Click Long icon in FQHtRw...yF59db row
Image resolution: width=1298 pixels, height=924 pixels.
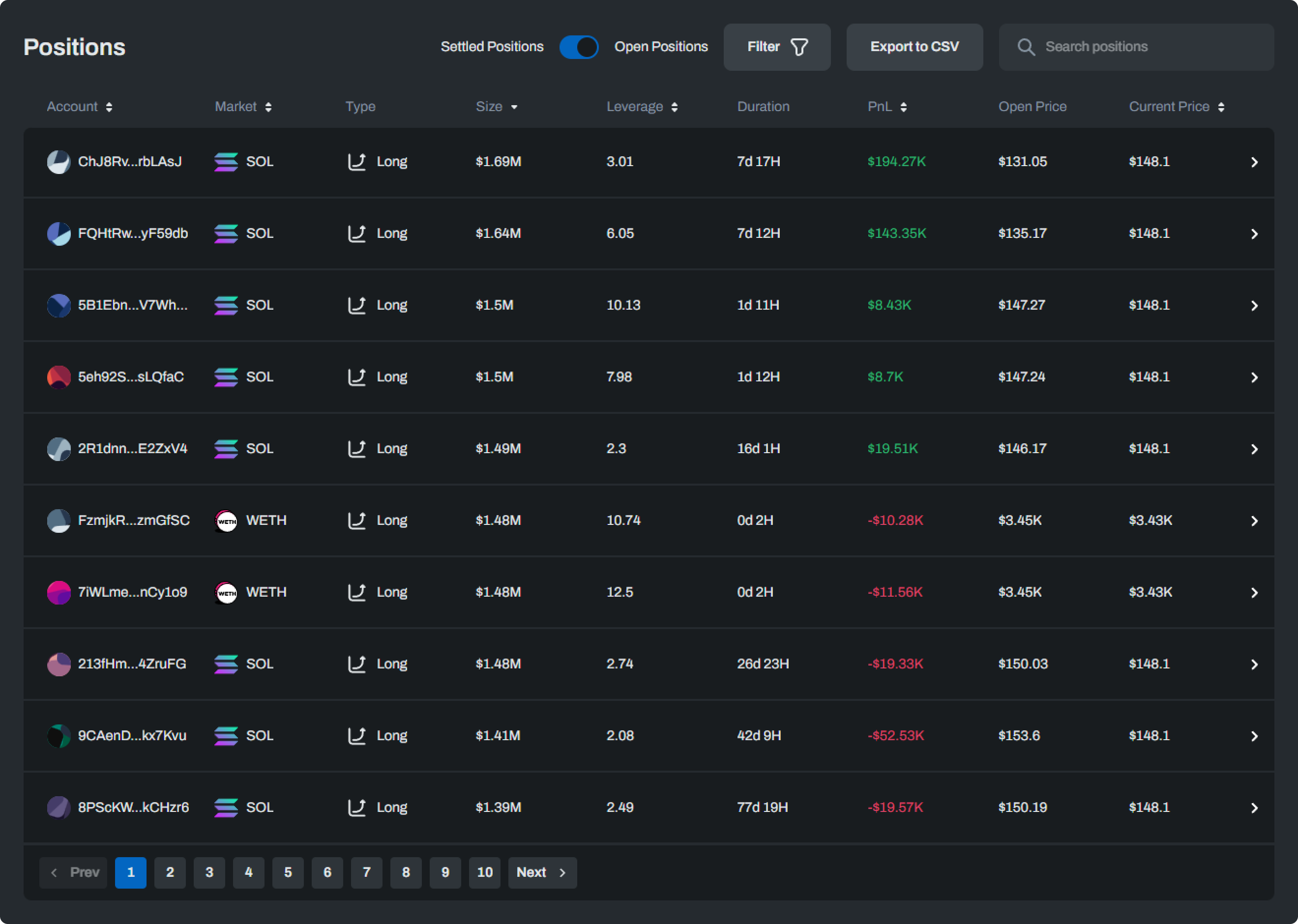click(x=357, y=233)
